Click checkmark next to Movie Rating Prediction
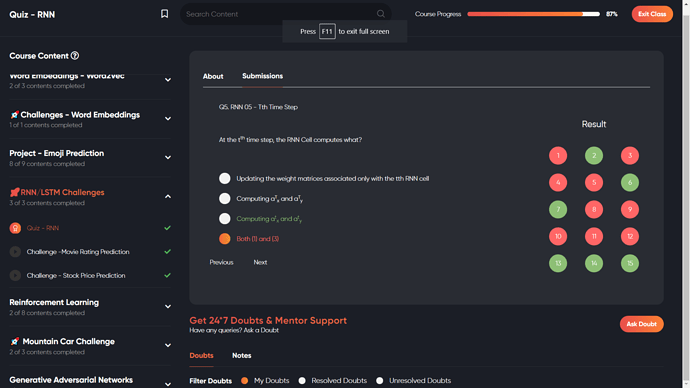This screenshot has height=388, width=690. point(167,252)
